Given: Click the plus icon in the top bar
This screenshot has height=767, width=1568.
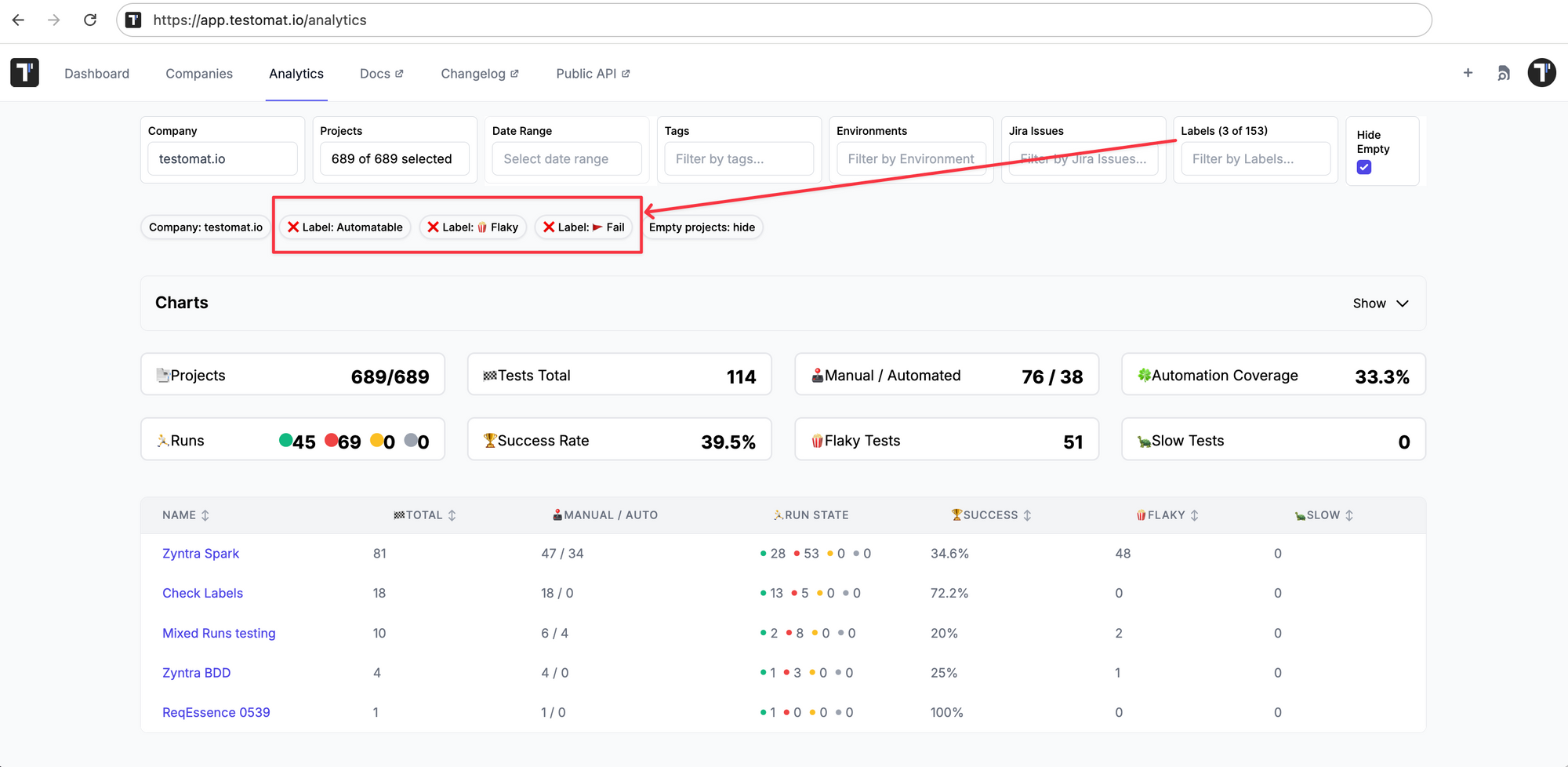Looking at the screenshot, I should click(x=1468, y=73).
